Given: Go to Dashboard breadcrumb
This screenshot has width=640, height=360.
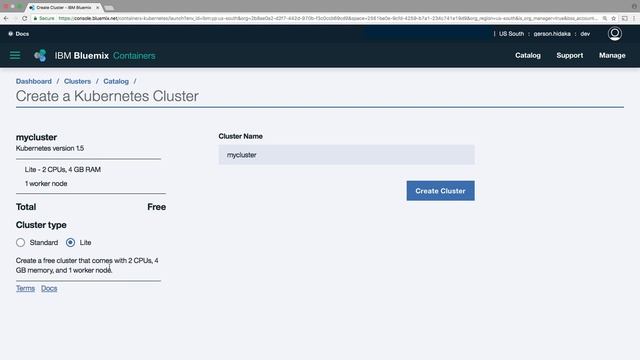Looking at the screenshot, I should [x=34, y=81].
